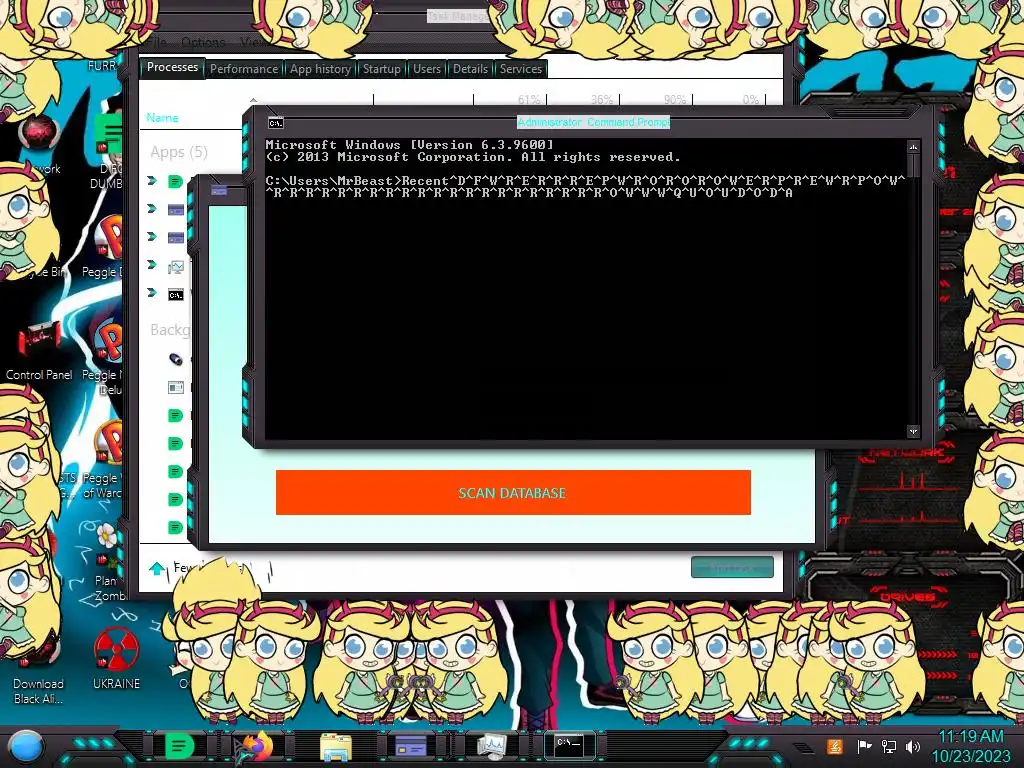This screenshot has width=1024, height=768.
Task: Click the Fewer details up-arrow icon
Action: pos(157,568)
